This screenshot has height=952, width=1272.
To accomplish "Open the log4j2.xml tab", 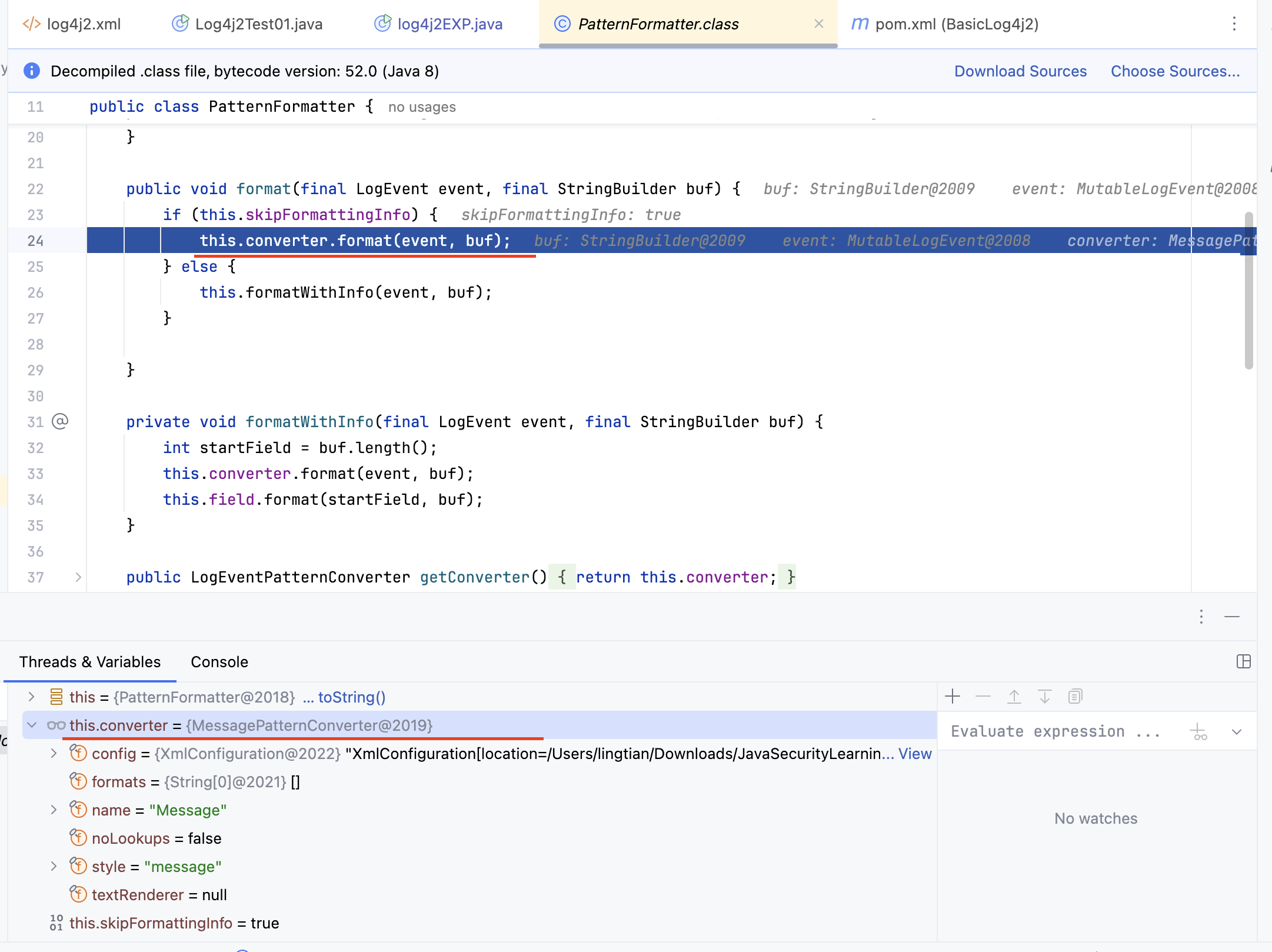I will point(72,24).
